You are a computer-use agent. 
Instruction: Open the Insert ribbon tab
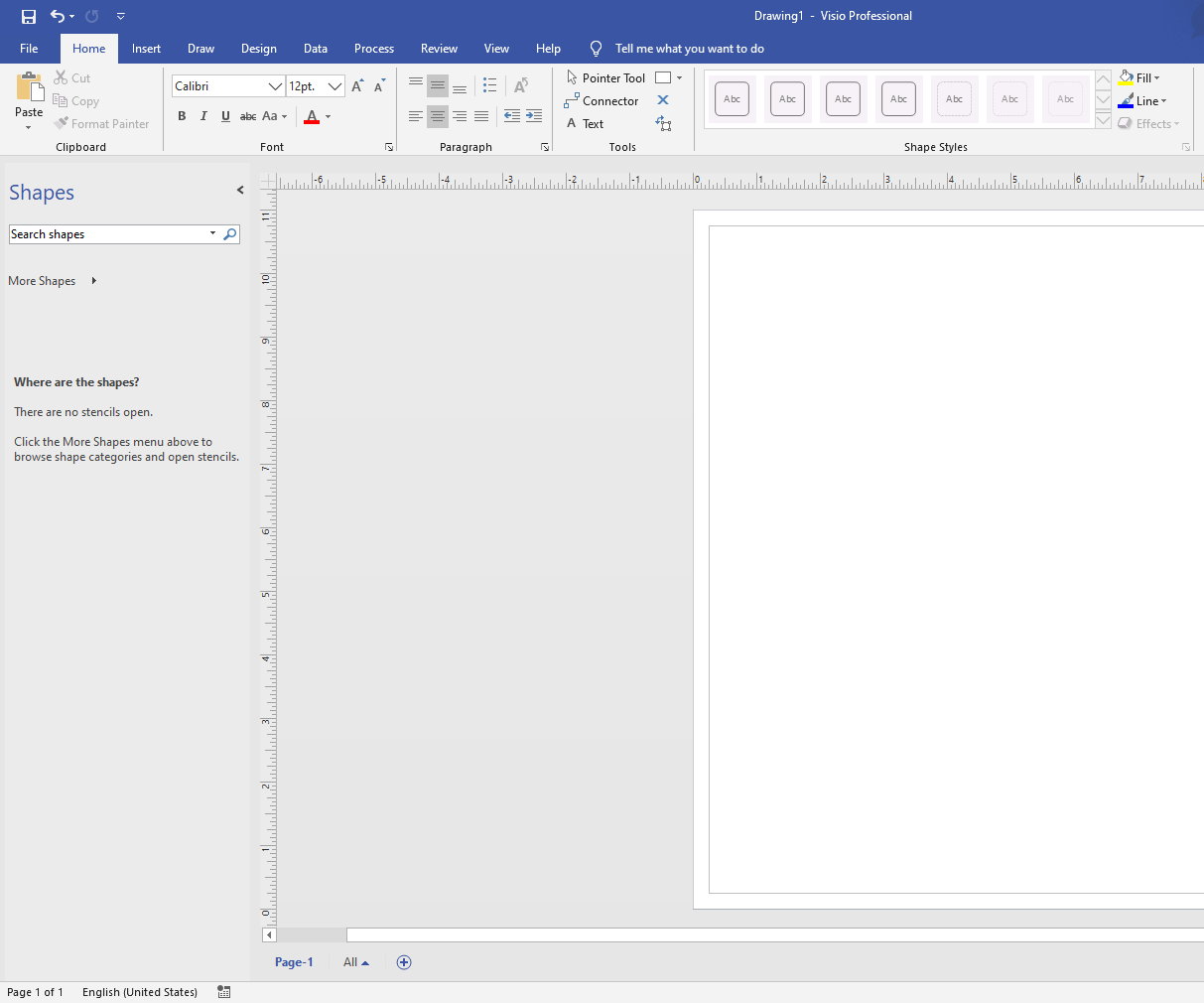[146, 48]
